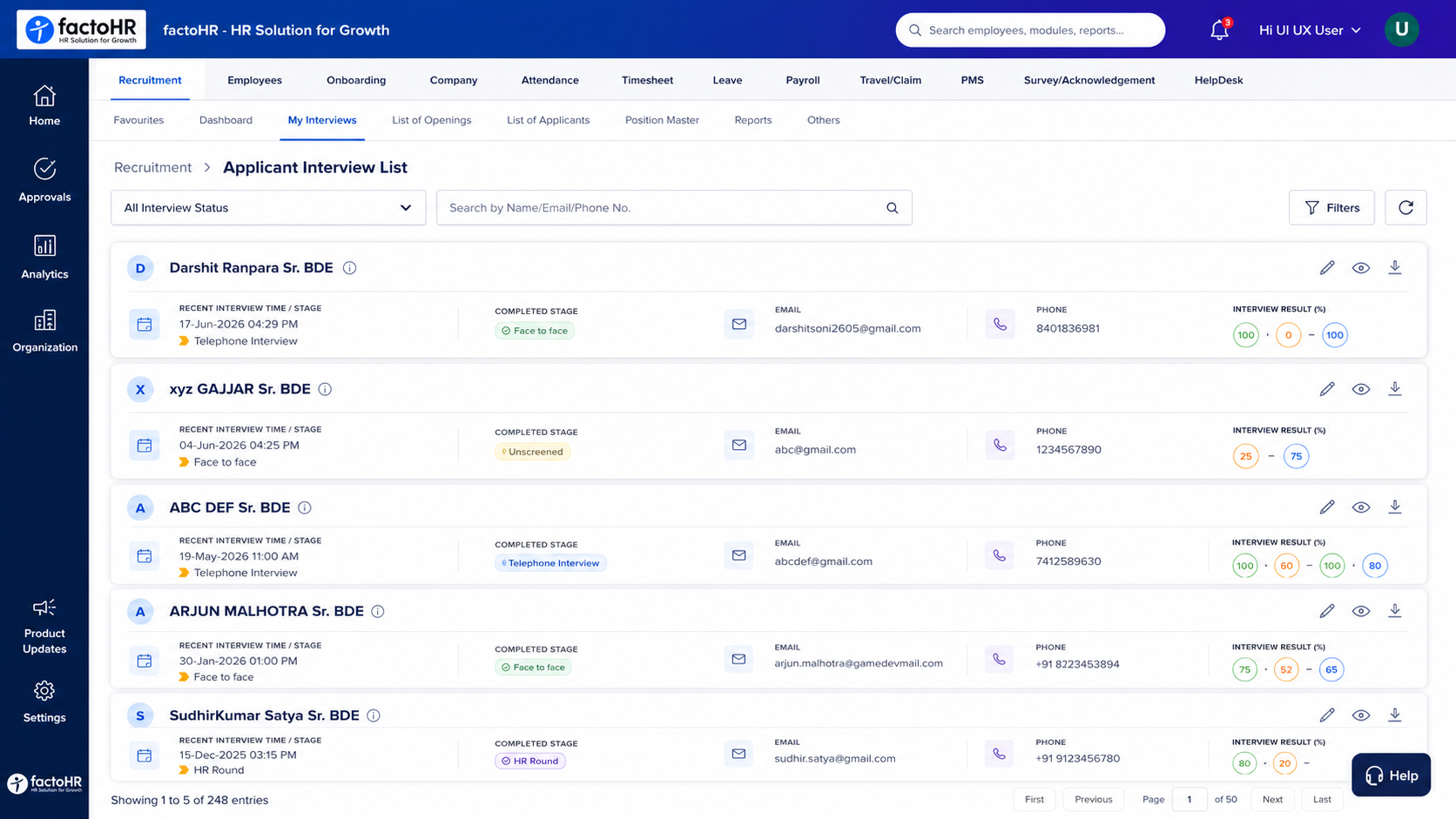
Task: Edit Darshit Ranpara's interview with pencil icon
Action: click(1327, 267)
